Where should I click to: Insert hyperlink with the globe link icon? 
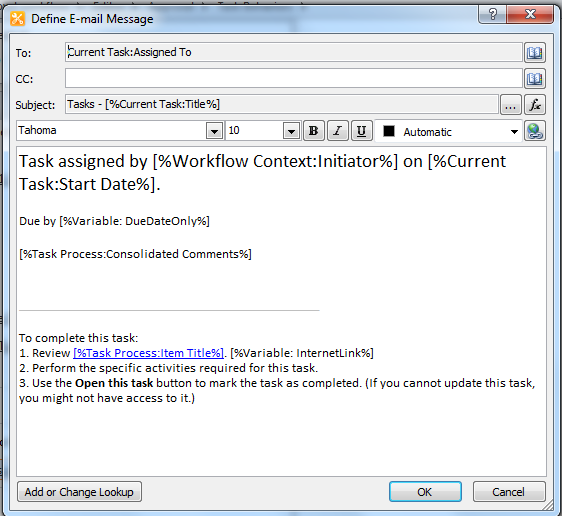(535, 131)
